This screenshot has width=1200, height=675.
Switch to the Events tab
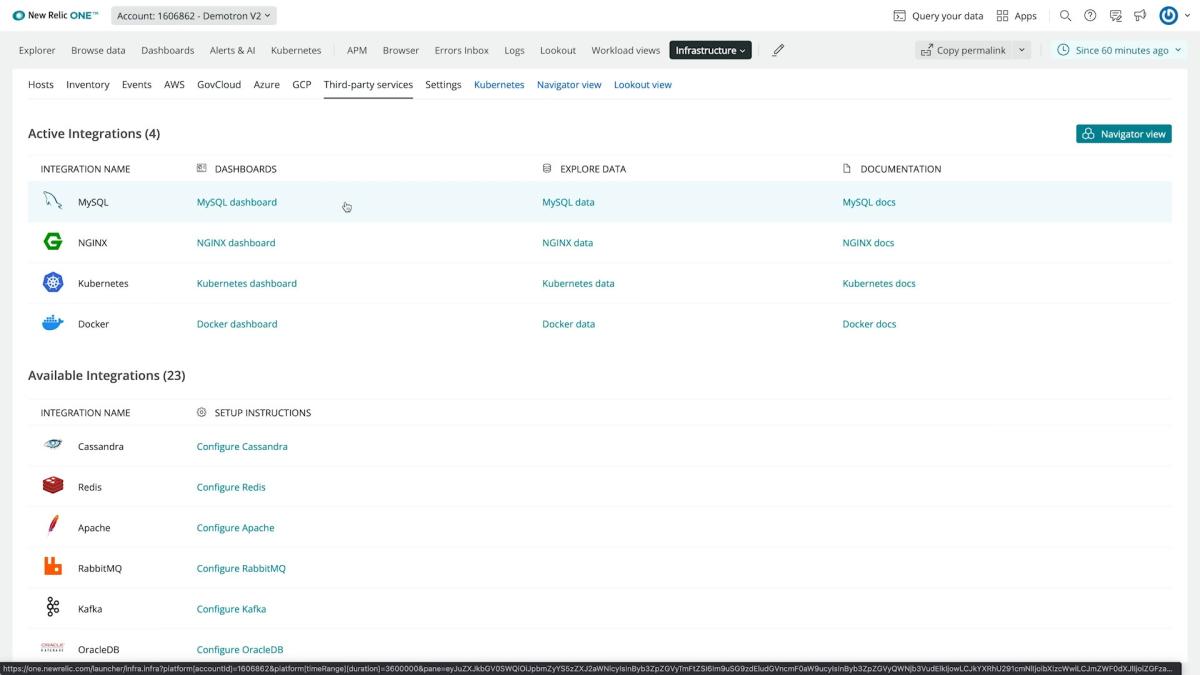137,85
